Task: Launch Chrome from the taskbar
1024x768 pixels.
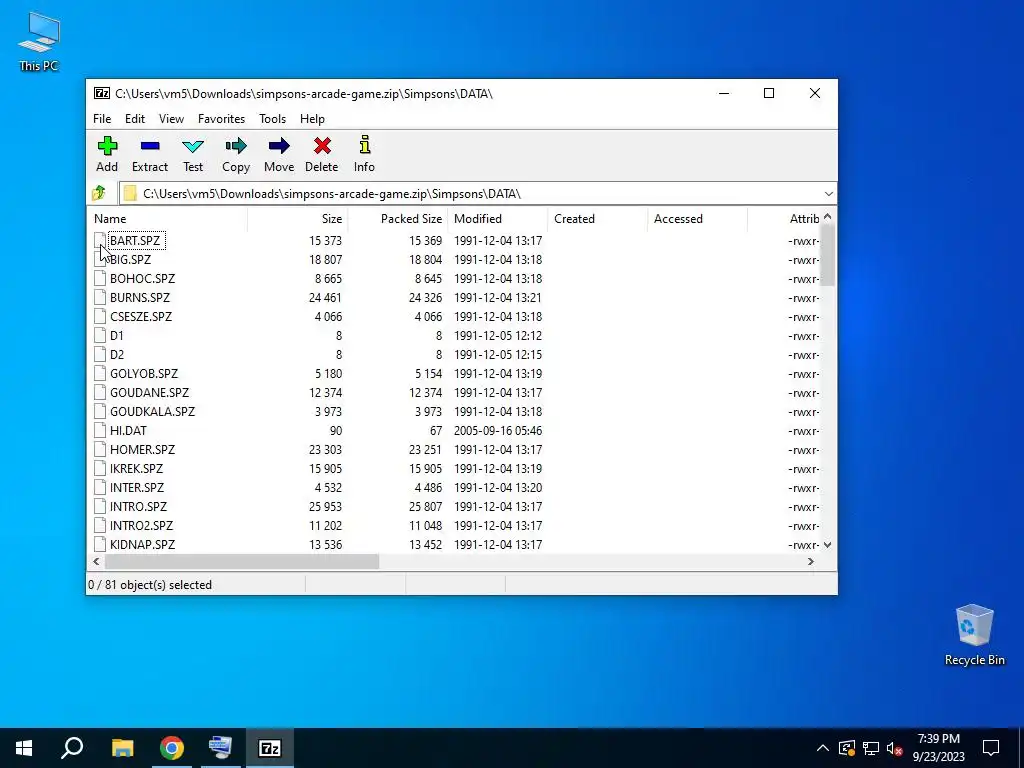Action: click(172, 748)
